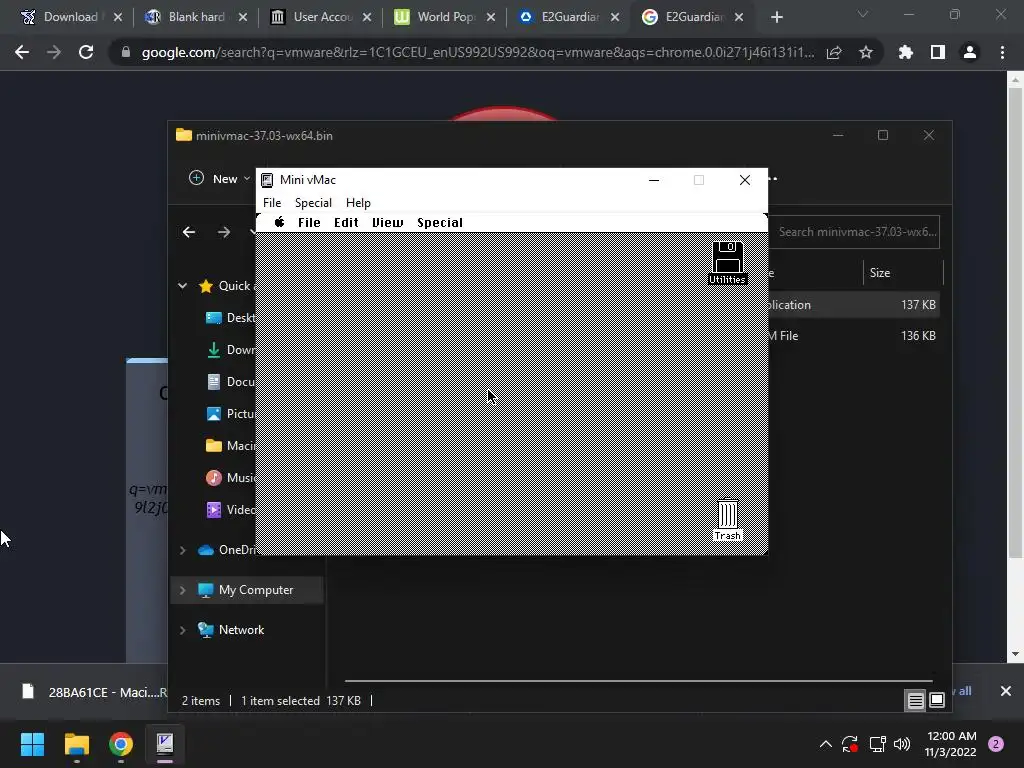Image resolution: width=1024 pixels, height=768 pixels.
Task: Open Pictures folder in Explorer sidebar
Action: [230, 413]
